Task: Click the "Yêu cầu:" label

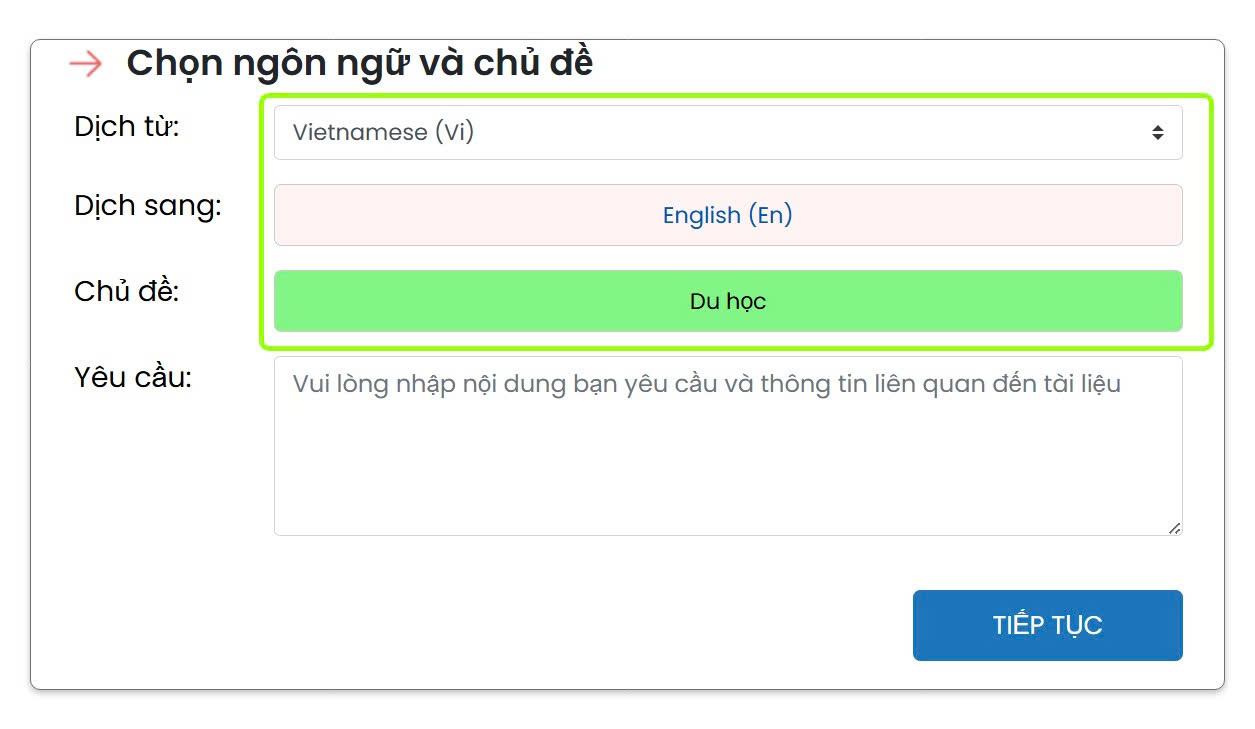Action: click(133, 378)
